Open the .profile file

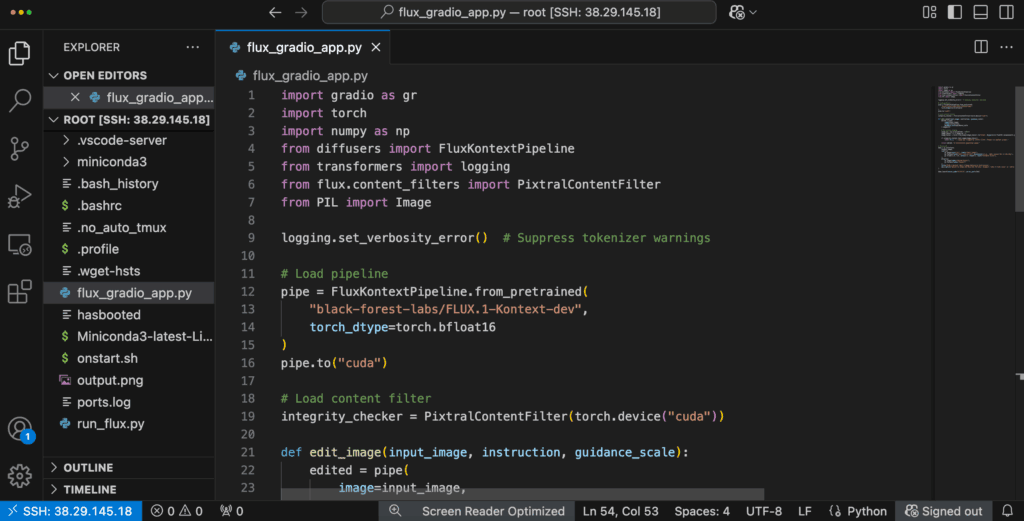point(129,249)
